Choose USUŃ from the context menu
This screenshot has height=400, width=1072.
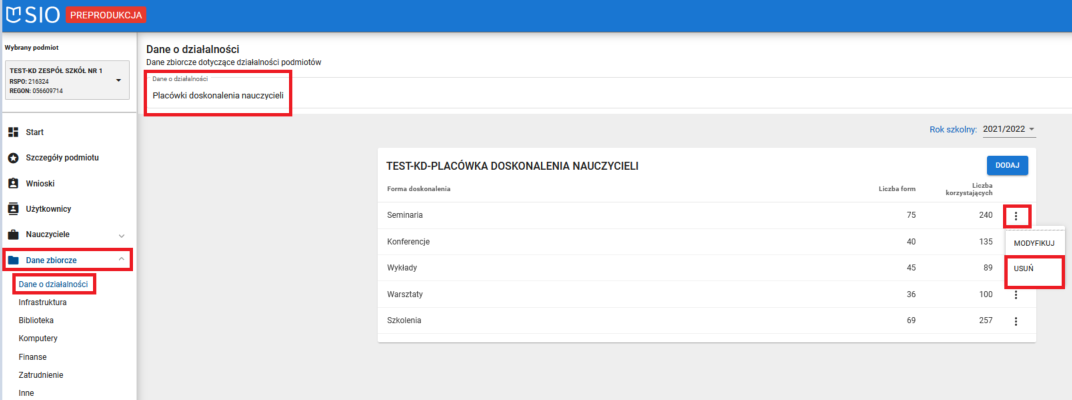(x=1024, y=269)
